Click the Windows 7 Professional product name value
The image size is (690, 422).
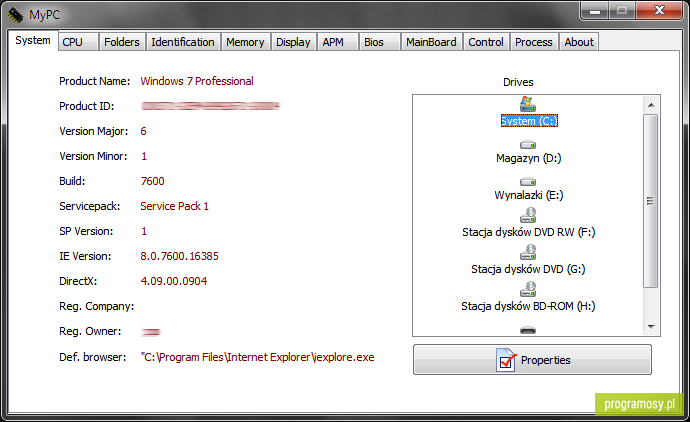point(197,81)
